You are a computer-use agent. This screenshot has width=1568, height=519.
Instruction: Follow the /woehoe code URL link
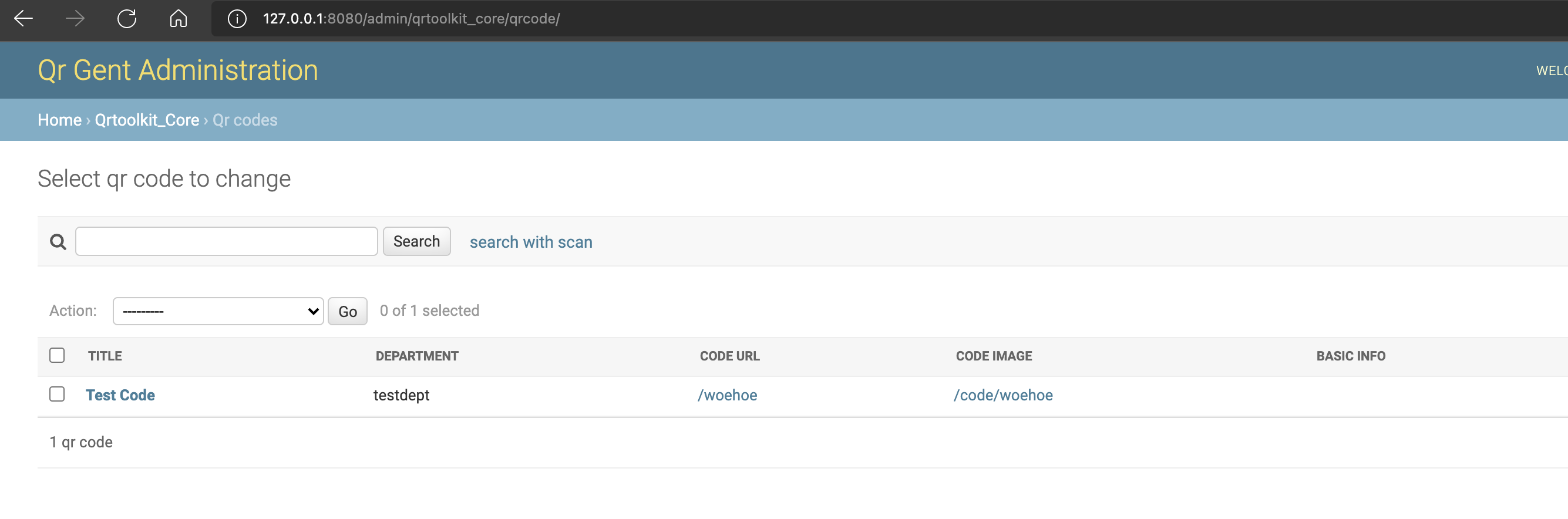tap(728, 395)
